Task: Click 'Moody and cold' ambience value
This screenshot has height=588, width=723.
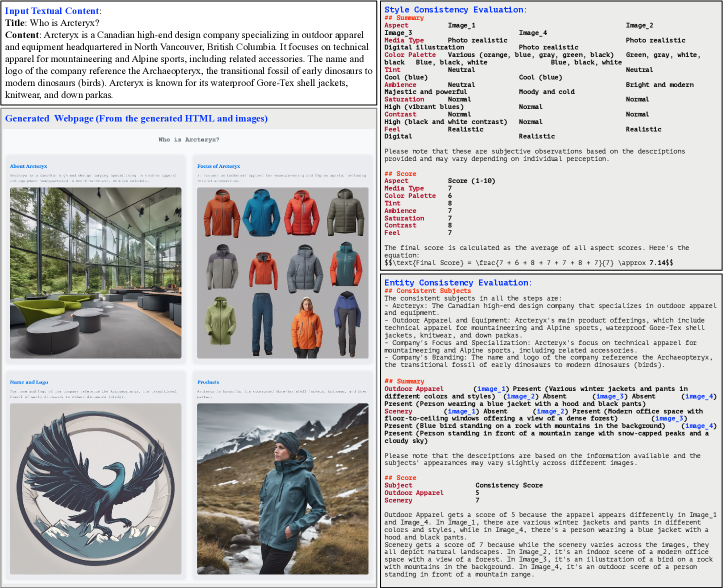Action: tap(546, 92)
